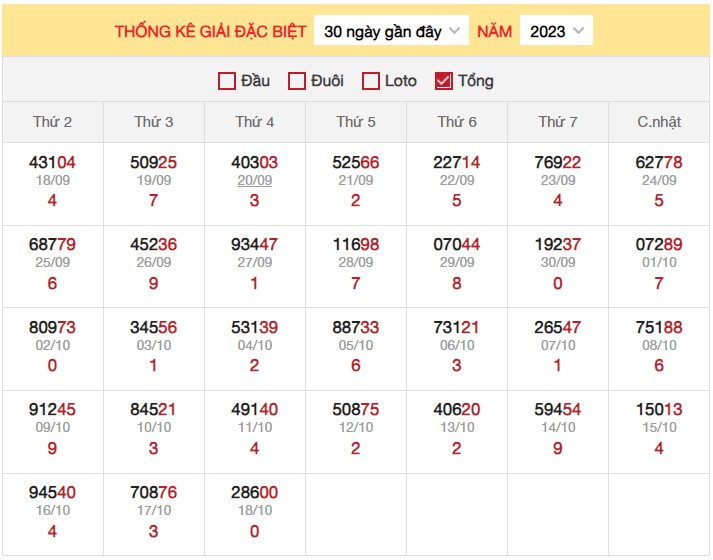This screenshot has width=713, height=560.
Task: Enable the Đầu checkbox
Action: (227, 81)
